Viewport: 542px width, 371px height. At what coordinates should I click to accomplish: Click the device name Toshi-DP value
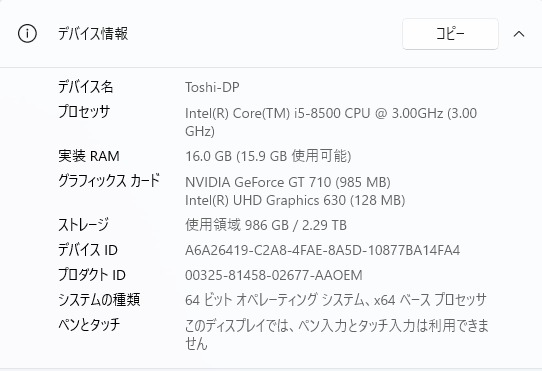212,87
